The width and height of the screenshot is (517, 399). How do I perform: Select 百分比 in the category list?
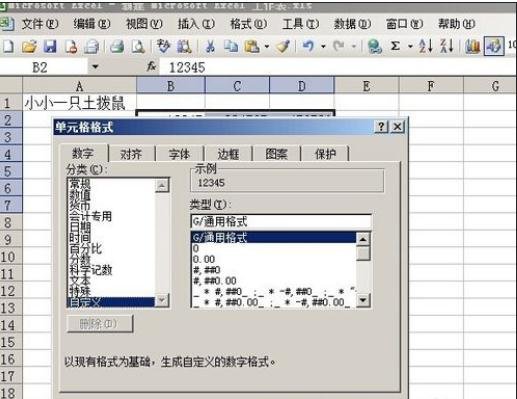pos(85,249)
